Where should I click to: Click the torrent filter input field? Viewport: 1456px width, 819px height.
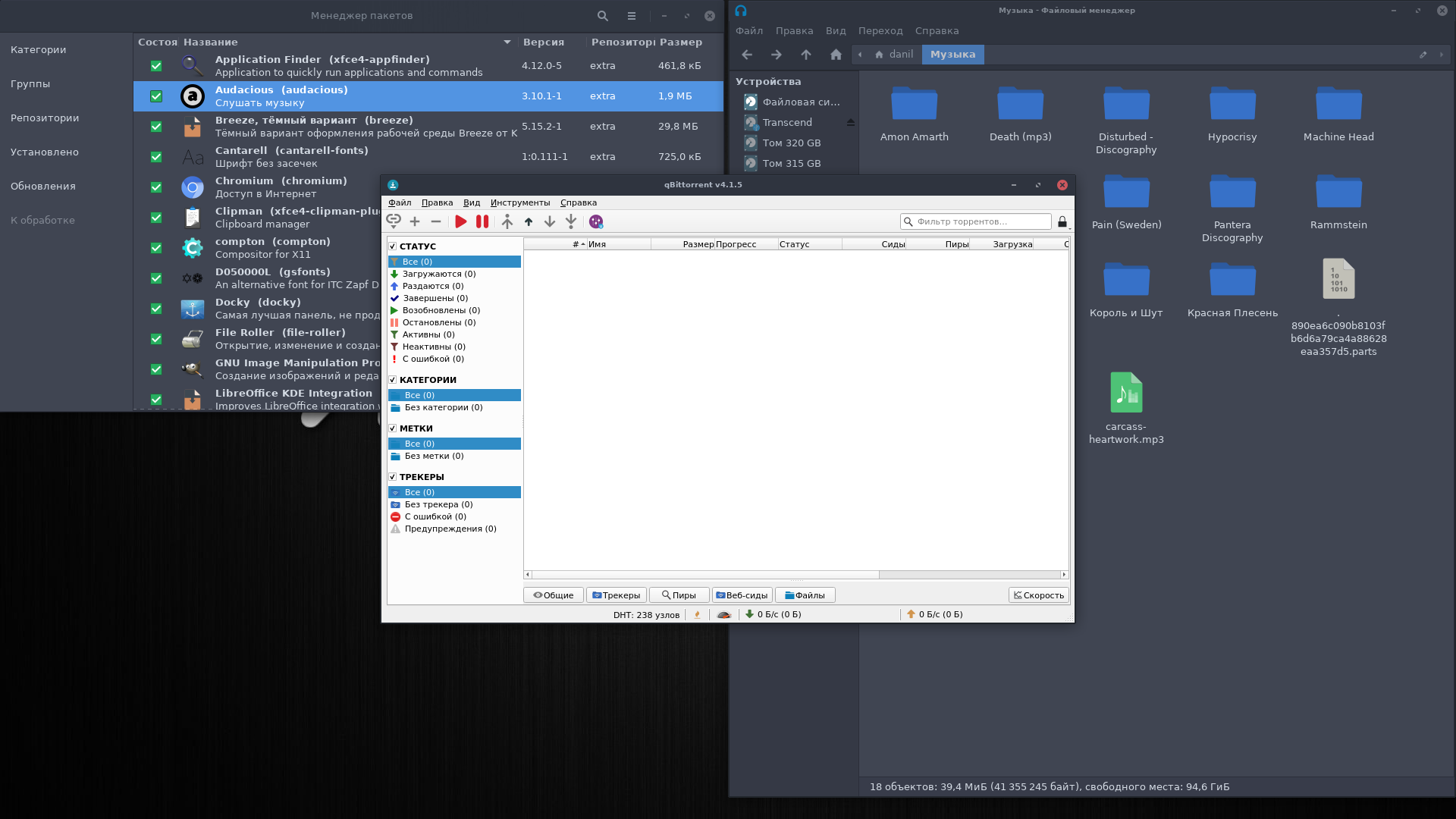coord(980,221)
